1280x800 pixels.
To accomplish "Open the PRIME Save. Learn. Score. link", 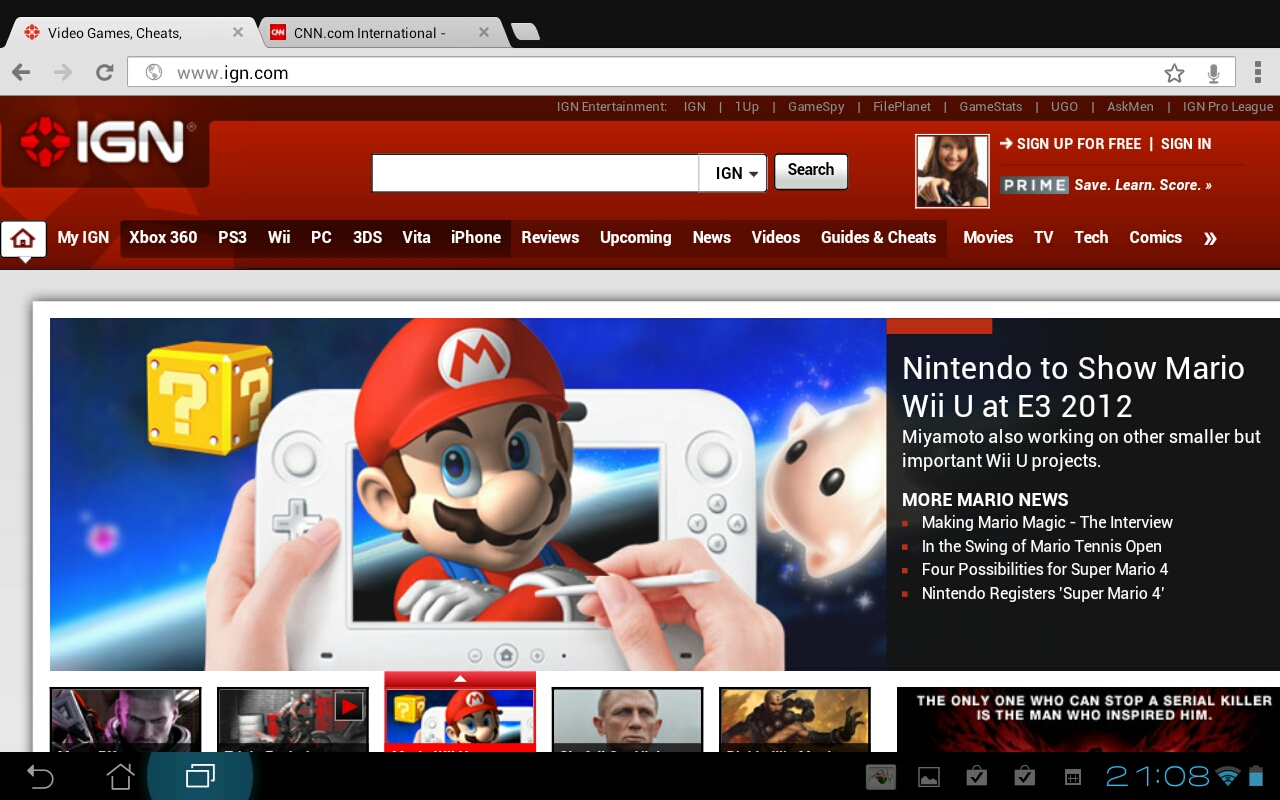I will click(1106, 185).
